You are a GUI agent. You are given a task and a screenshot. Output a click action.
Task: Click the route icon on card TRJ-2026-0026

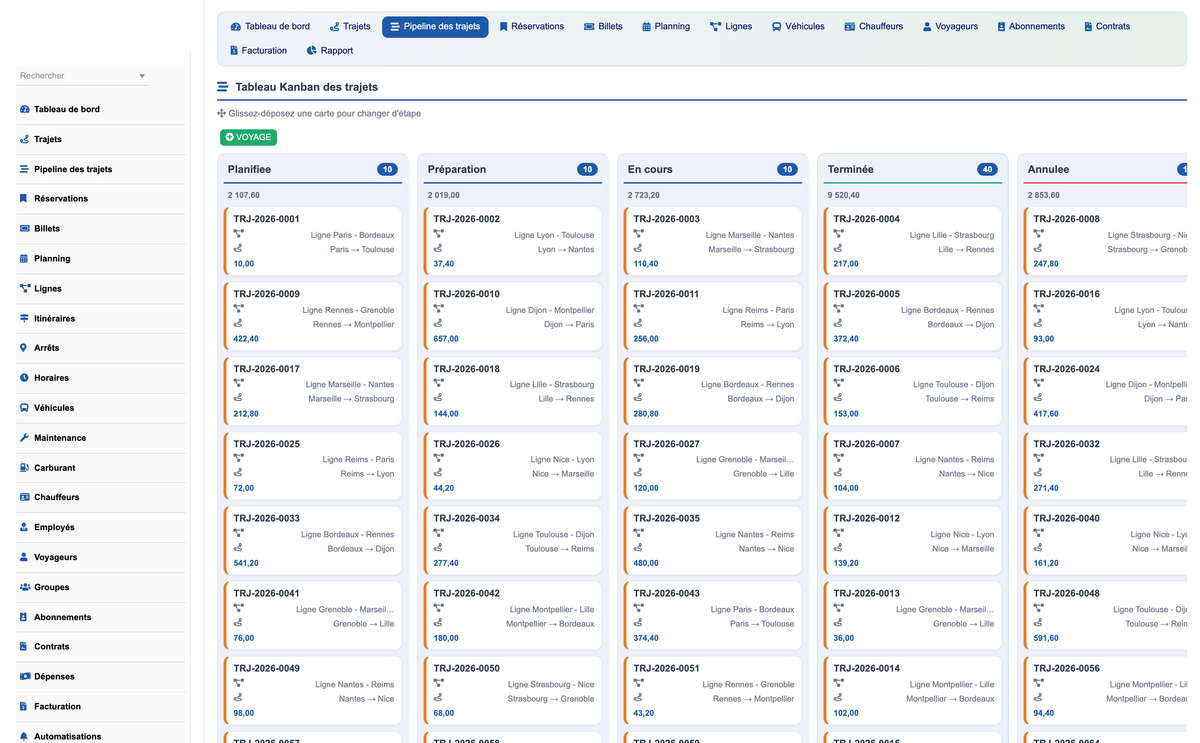coord(439,473)
